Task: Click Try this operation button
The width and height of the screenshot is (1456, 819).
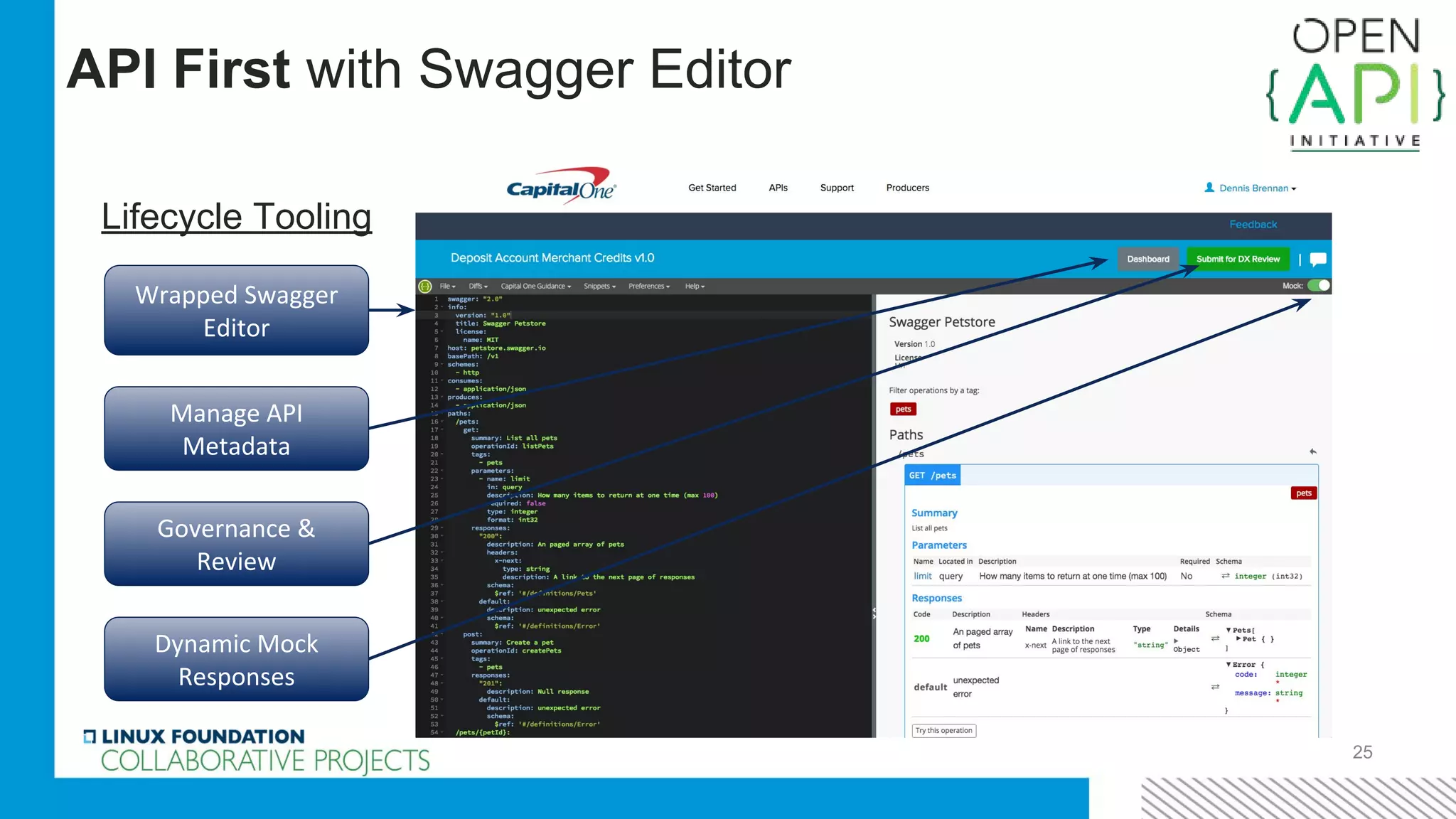Action: [943, 731]
